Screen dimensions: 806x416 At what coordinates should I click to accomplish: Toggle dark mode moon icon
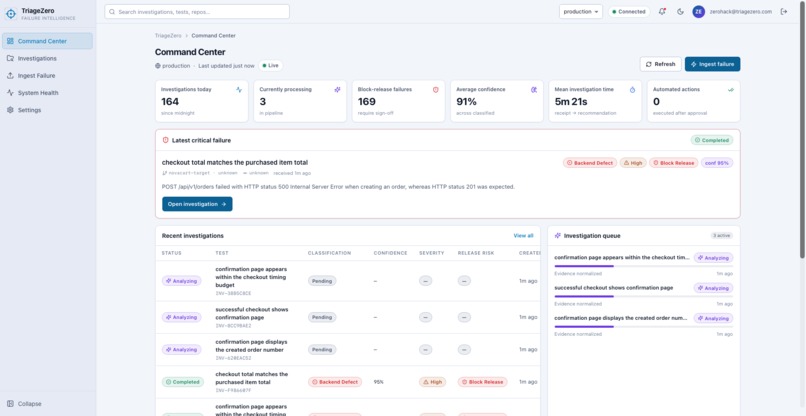[x=681, y=11]
